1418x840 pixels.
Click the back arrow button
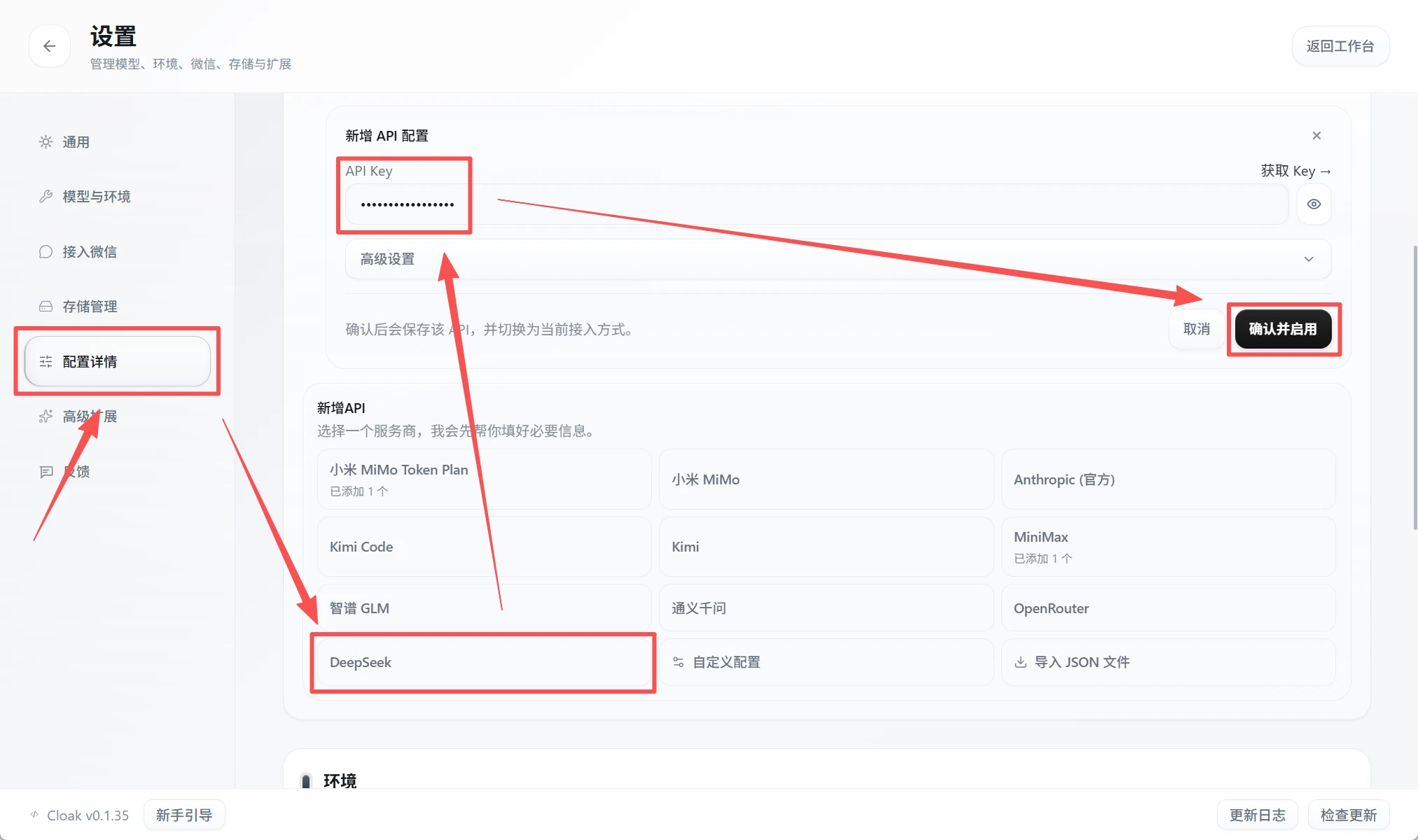tap(49, 46)
